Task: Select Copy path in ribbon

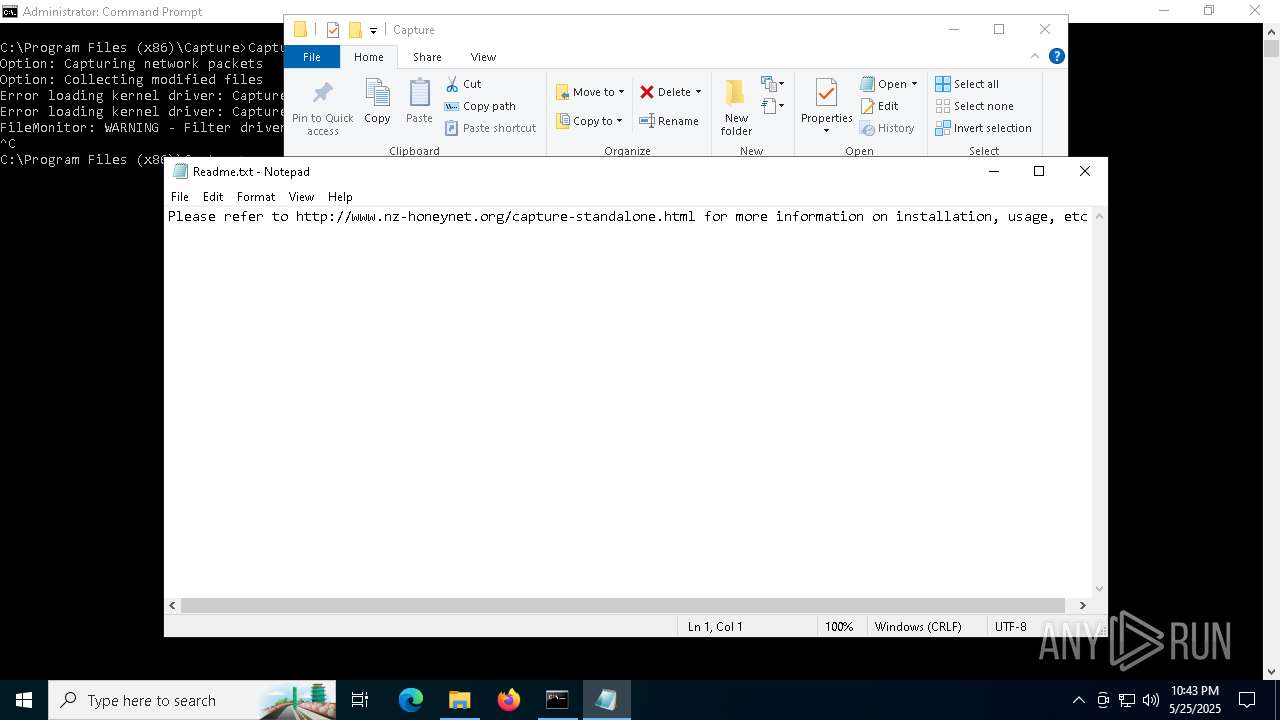Action: (x=480, y=106)
